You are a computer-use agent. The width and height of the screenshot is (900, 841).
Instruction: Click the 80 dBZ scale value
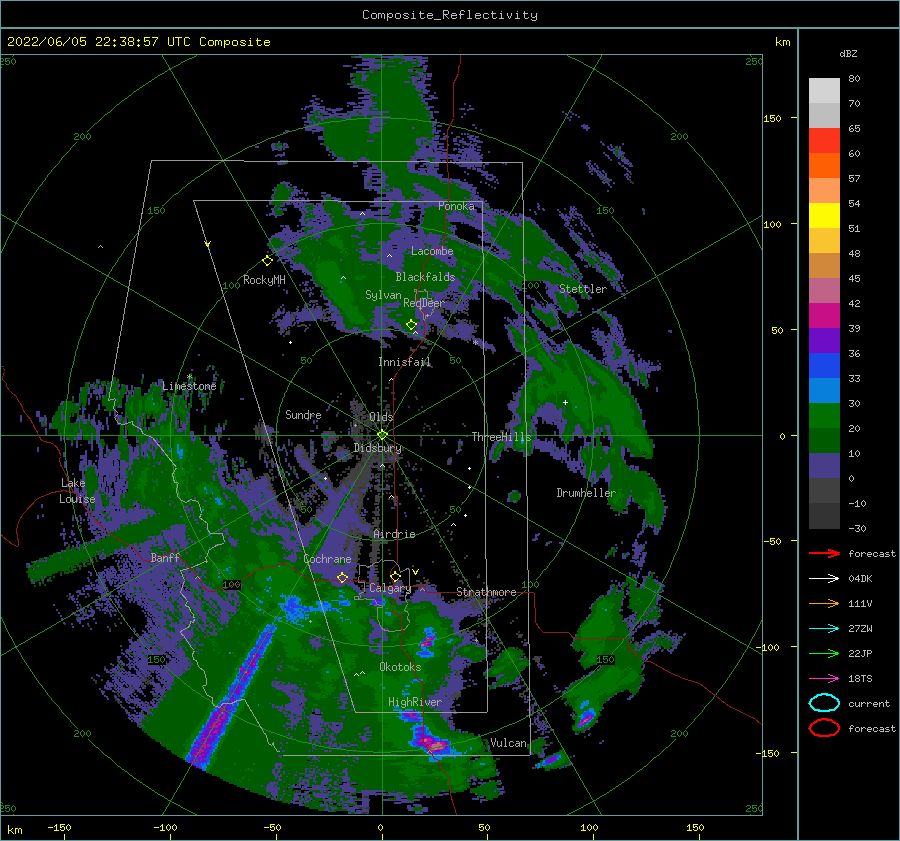(x=854, y=79)
